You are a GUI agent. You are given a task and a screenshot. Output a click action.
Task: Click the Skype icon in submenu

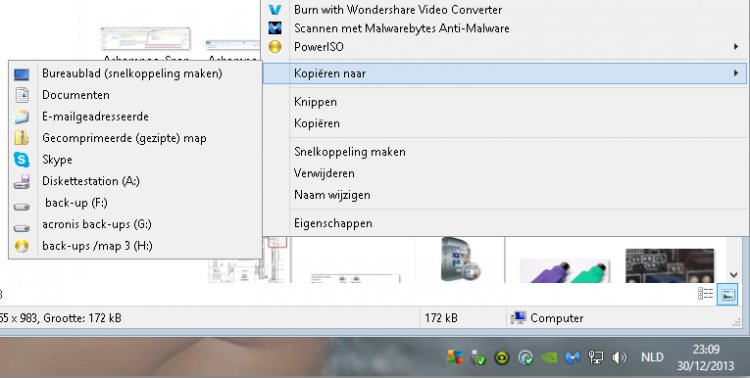pos(22,159)
